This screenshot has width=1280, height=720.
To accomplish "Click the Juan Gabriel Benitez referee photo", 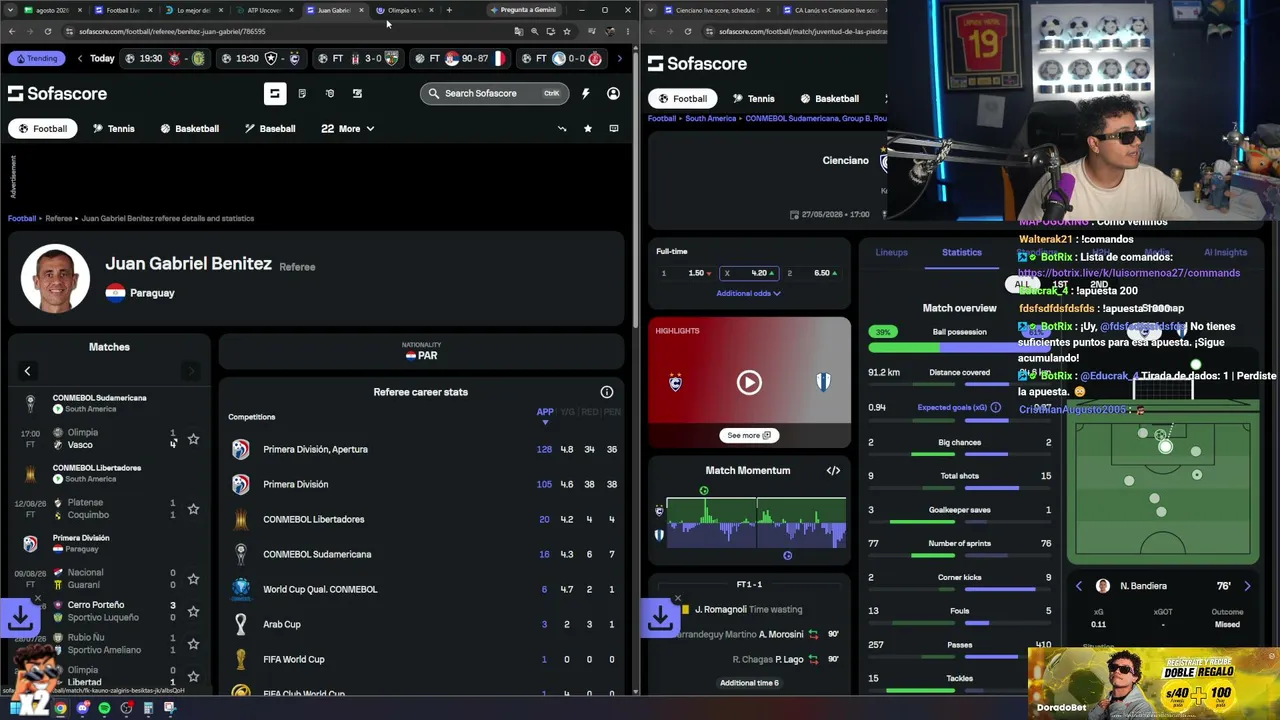I will (55, 278).
